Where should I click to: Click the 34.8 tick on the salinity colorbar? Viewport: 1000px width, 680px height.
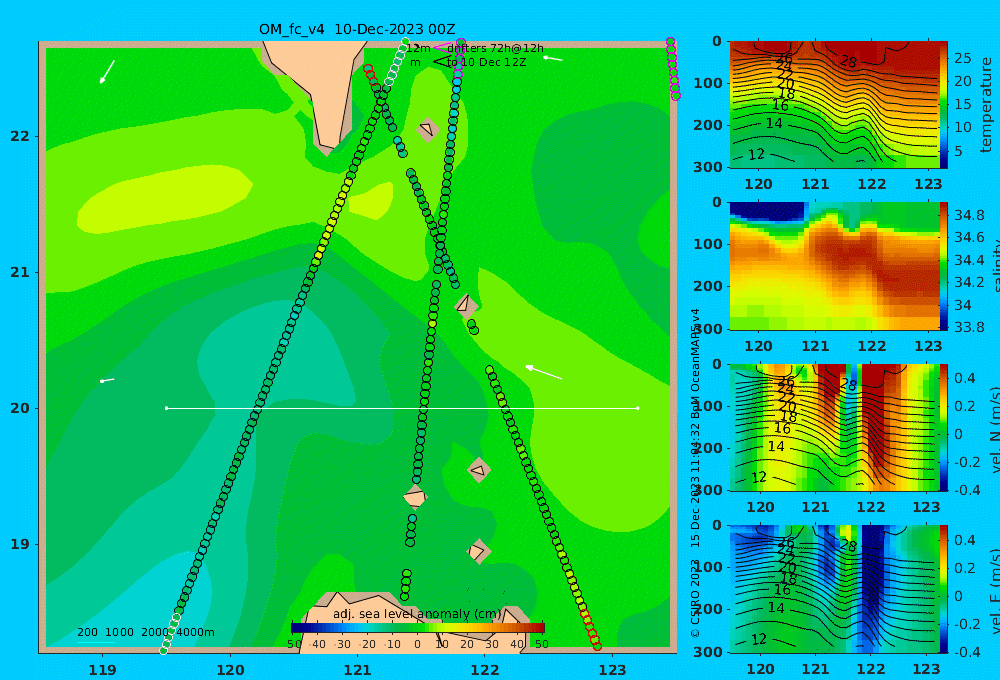(969, 215)
